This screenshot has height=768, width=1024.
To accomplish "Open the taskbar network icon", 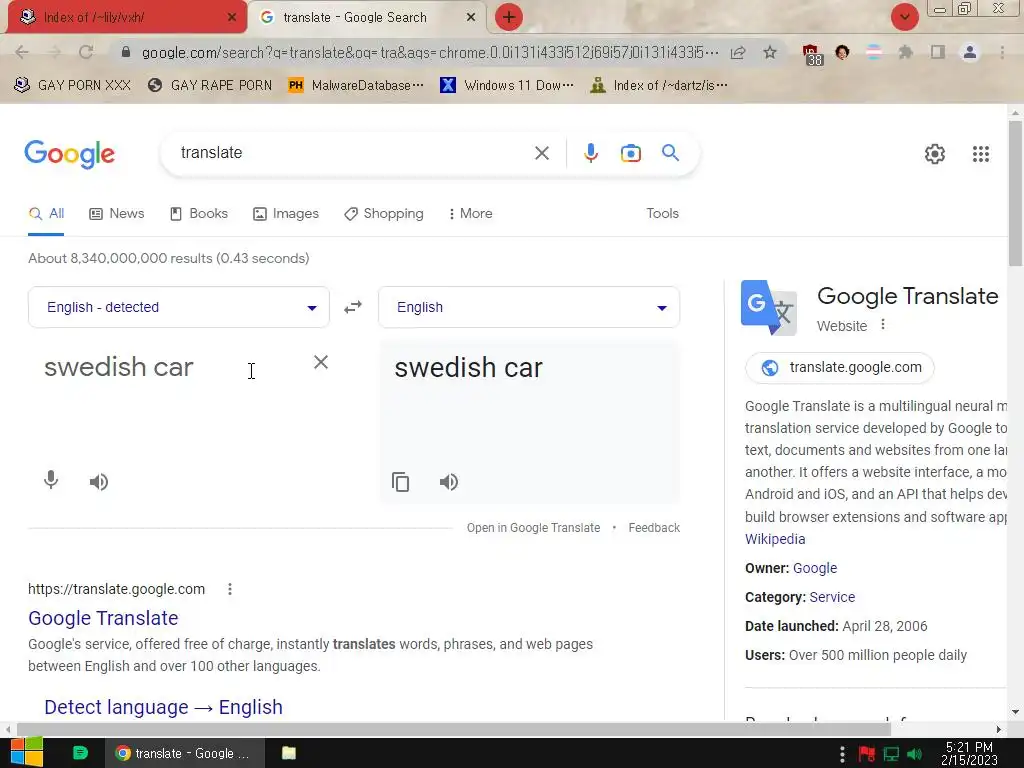I will [891, 754].
